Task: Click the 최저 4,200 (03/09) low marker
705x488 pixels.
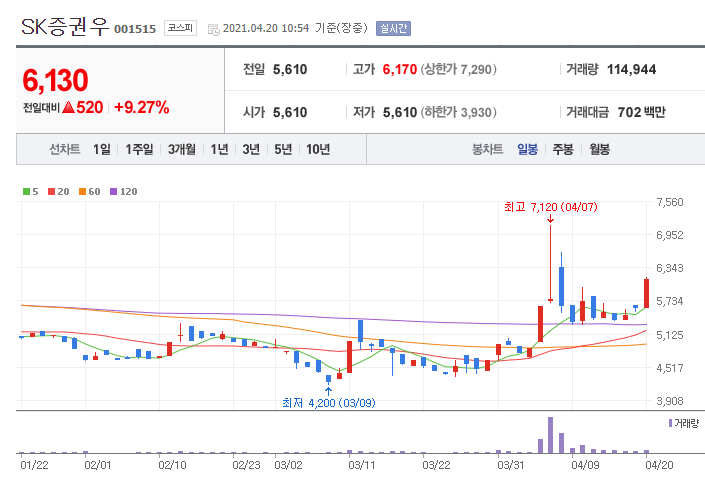Action: point(329,403)
